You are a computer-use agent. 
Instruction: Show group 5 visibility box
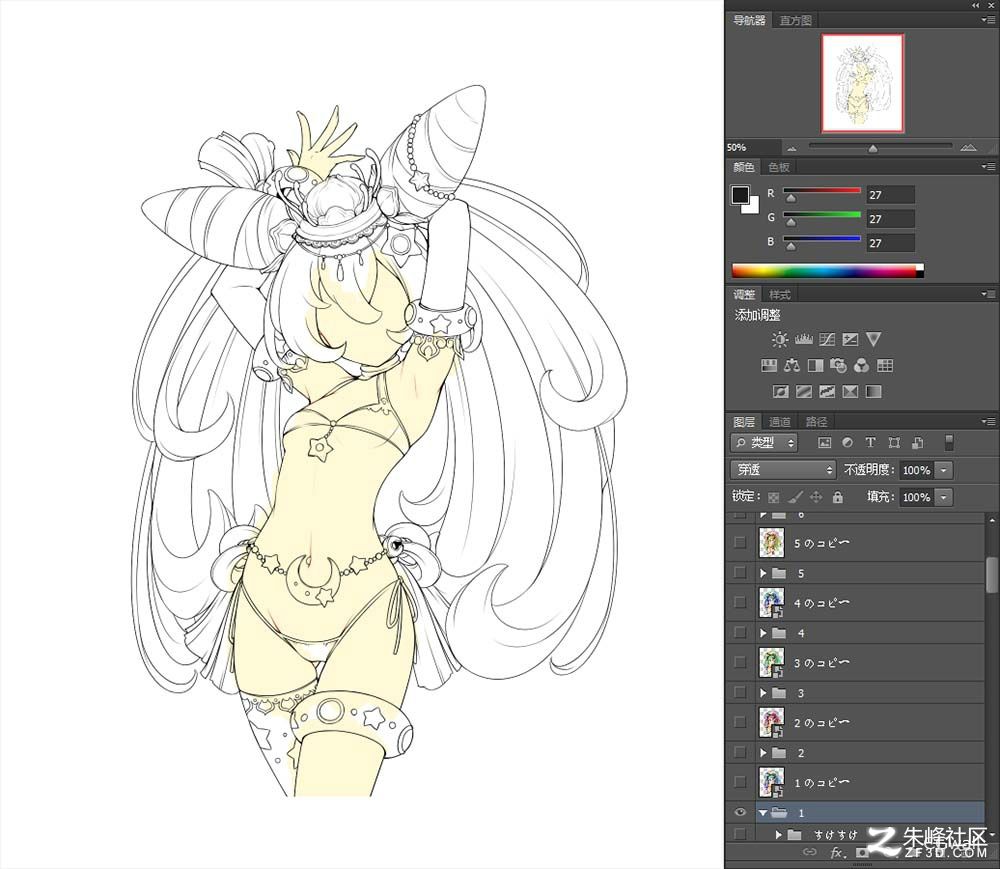coord(740,573)
